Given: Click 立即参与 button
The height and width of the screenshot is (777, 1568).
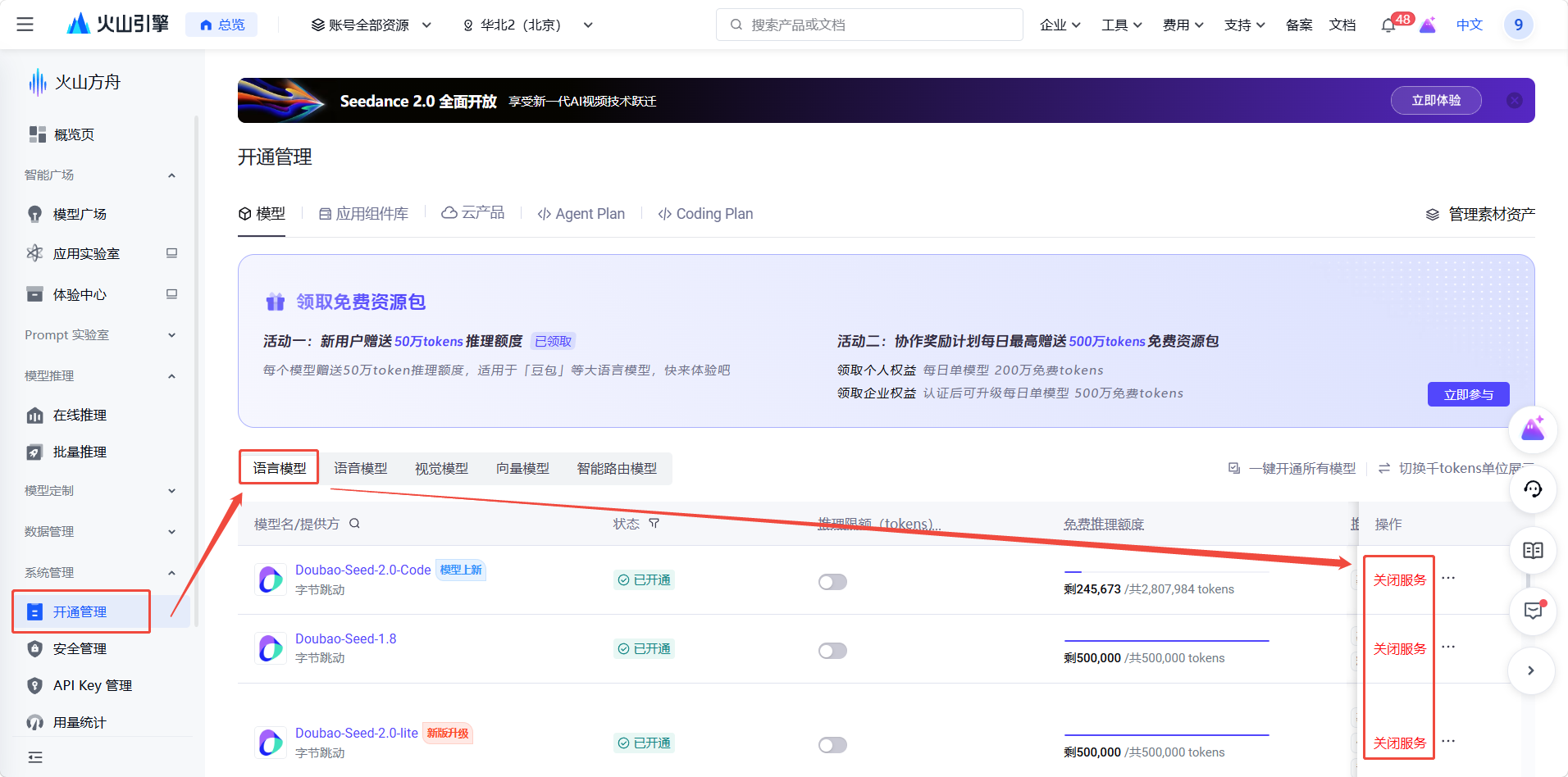Looking at the screenshot, I should (1469, 394).
